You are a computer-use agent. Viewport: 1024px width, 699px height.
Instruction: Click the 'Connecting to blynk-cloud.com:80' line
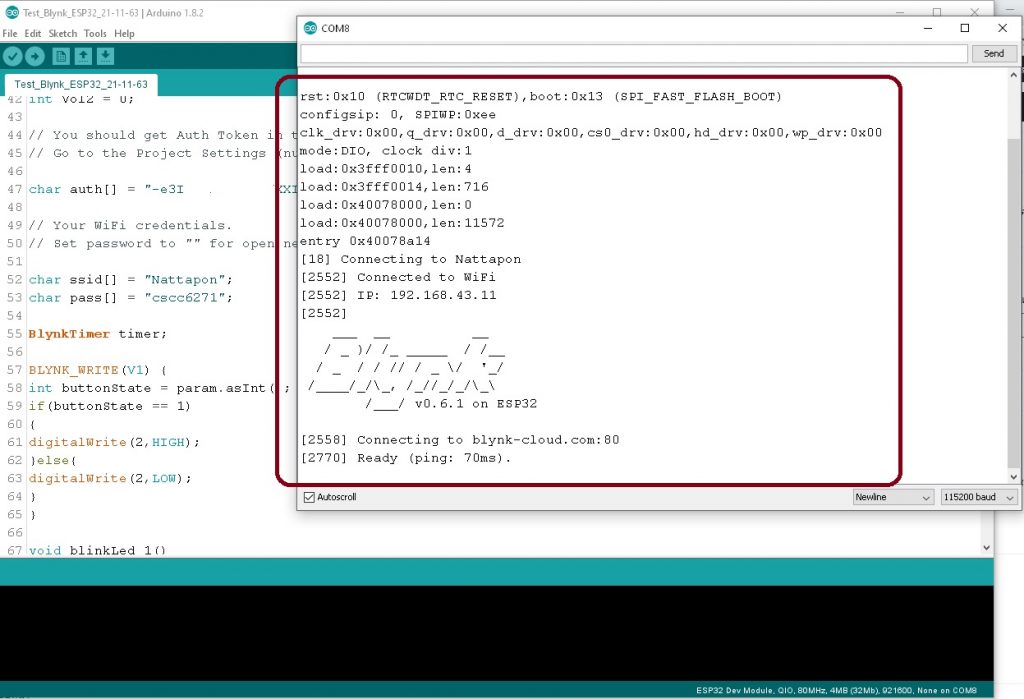pyautogui.click(x=460, y=440)
